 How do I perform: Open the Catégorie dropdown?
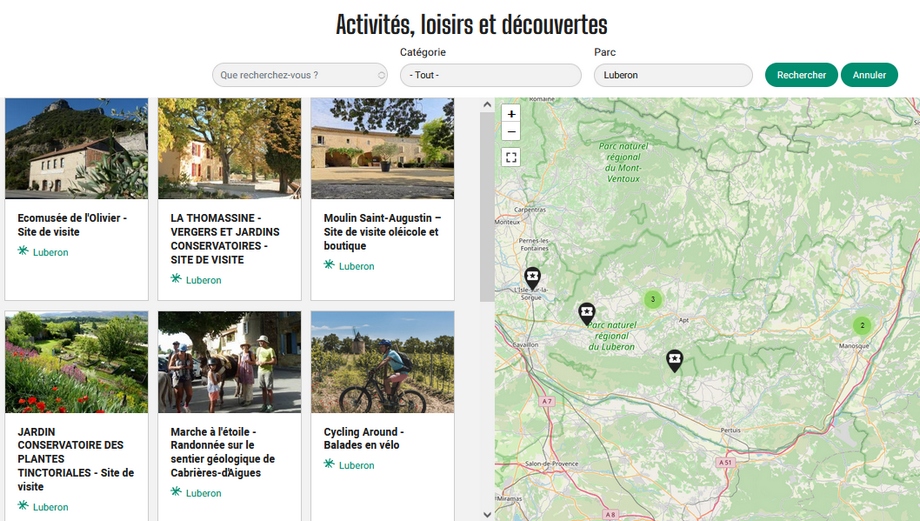(491, 75)
